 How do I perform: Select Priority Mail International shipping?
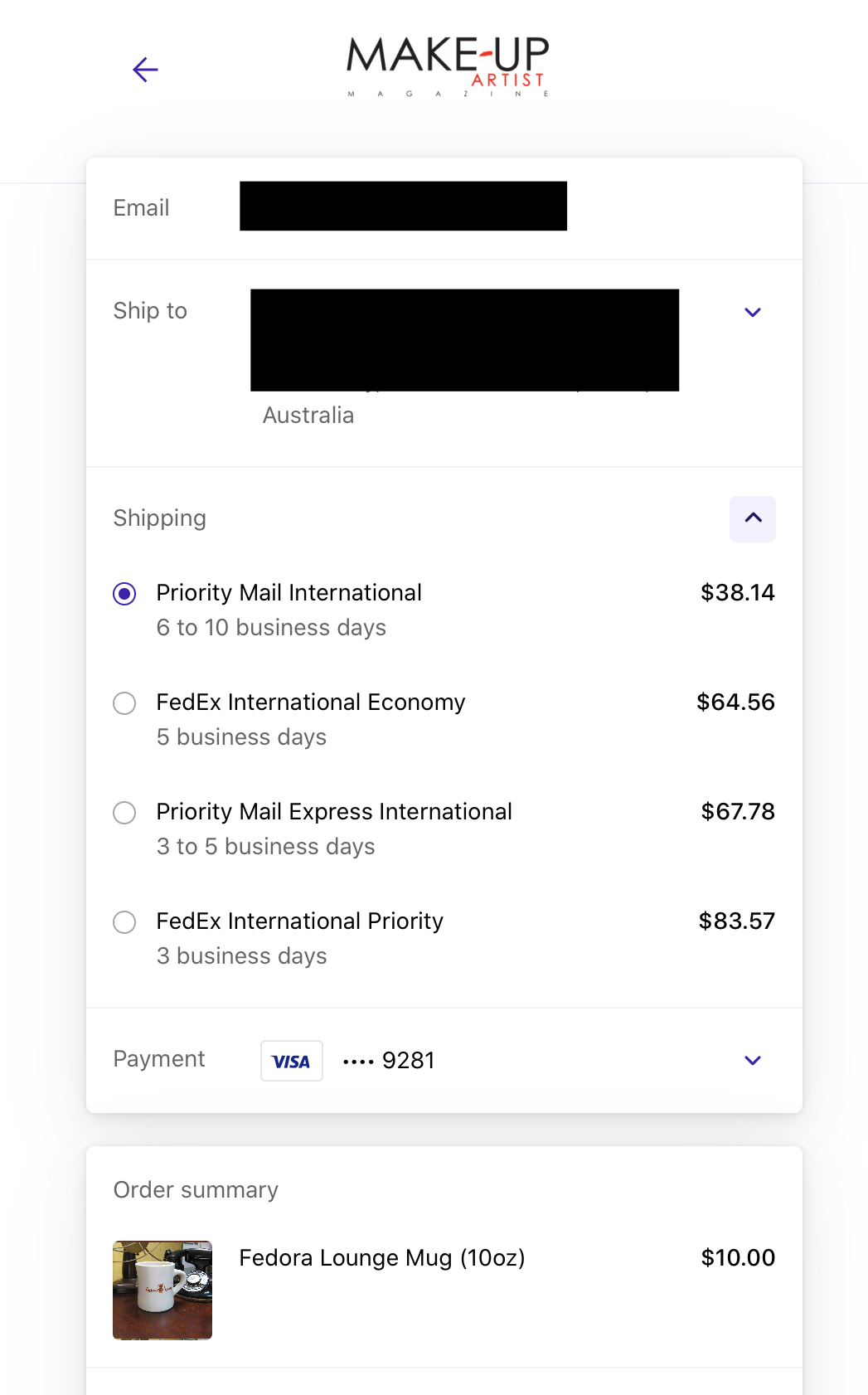tap(124, 594)
